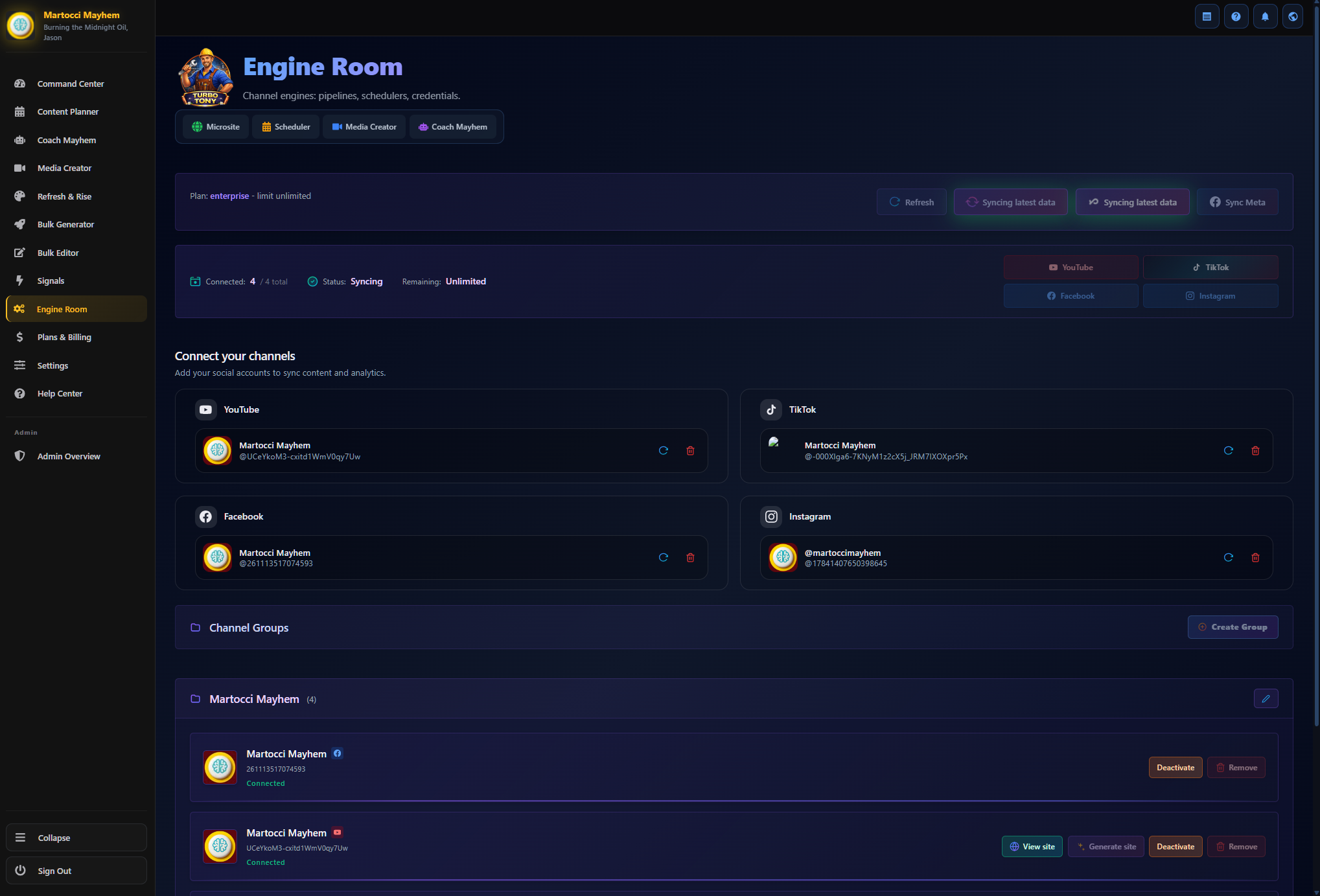Screen dimensions: 1320x896
Task: Refresh the TikTok channel connection
Action: (1228, 451)
